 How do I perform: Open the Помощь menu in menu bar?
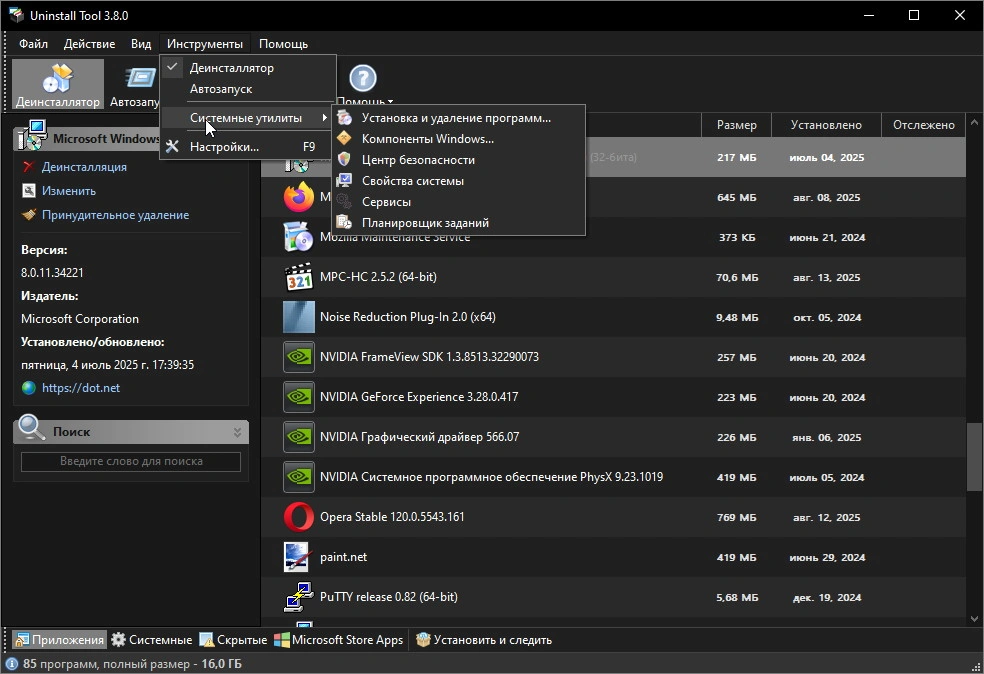283,44
